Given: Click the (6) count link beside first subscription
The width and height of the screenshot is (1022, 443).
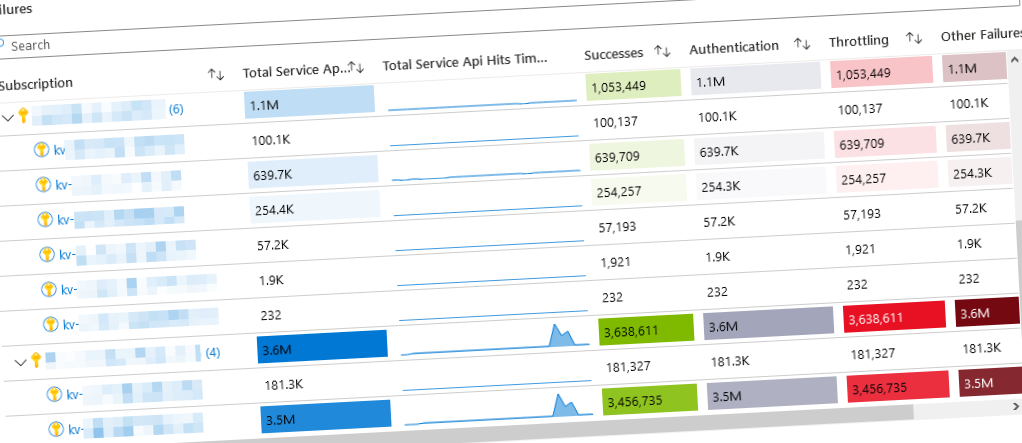Looking at the screenshot, I should pos(176,108).
